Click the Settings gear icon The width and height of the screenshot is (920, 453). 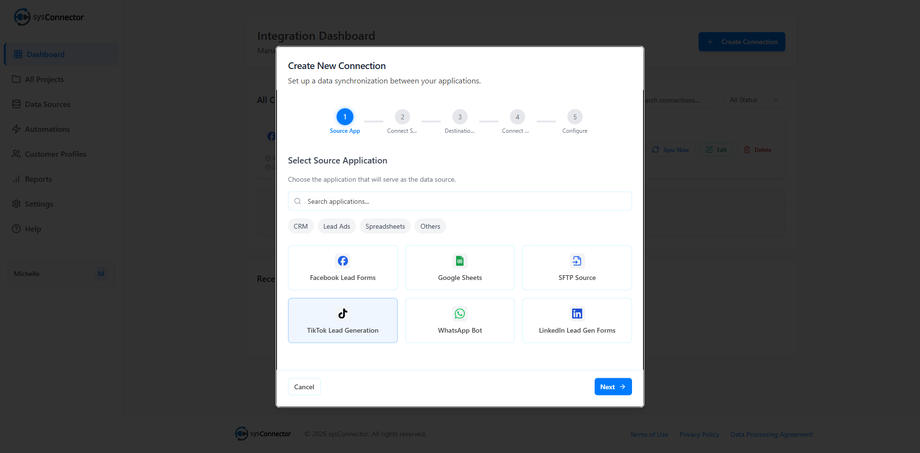[16, 204]
